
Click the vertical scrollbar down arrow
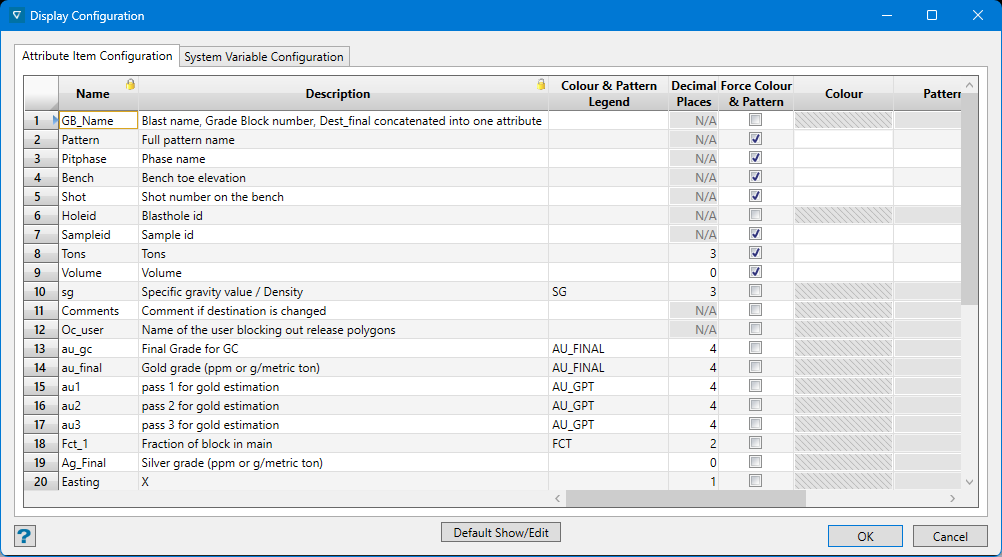coord(968,481)
